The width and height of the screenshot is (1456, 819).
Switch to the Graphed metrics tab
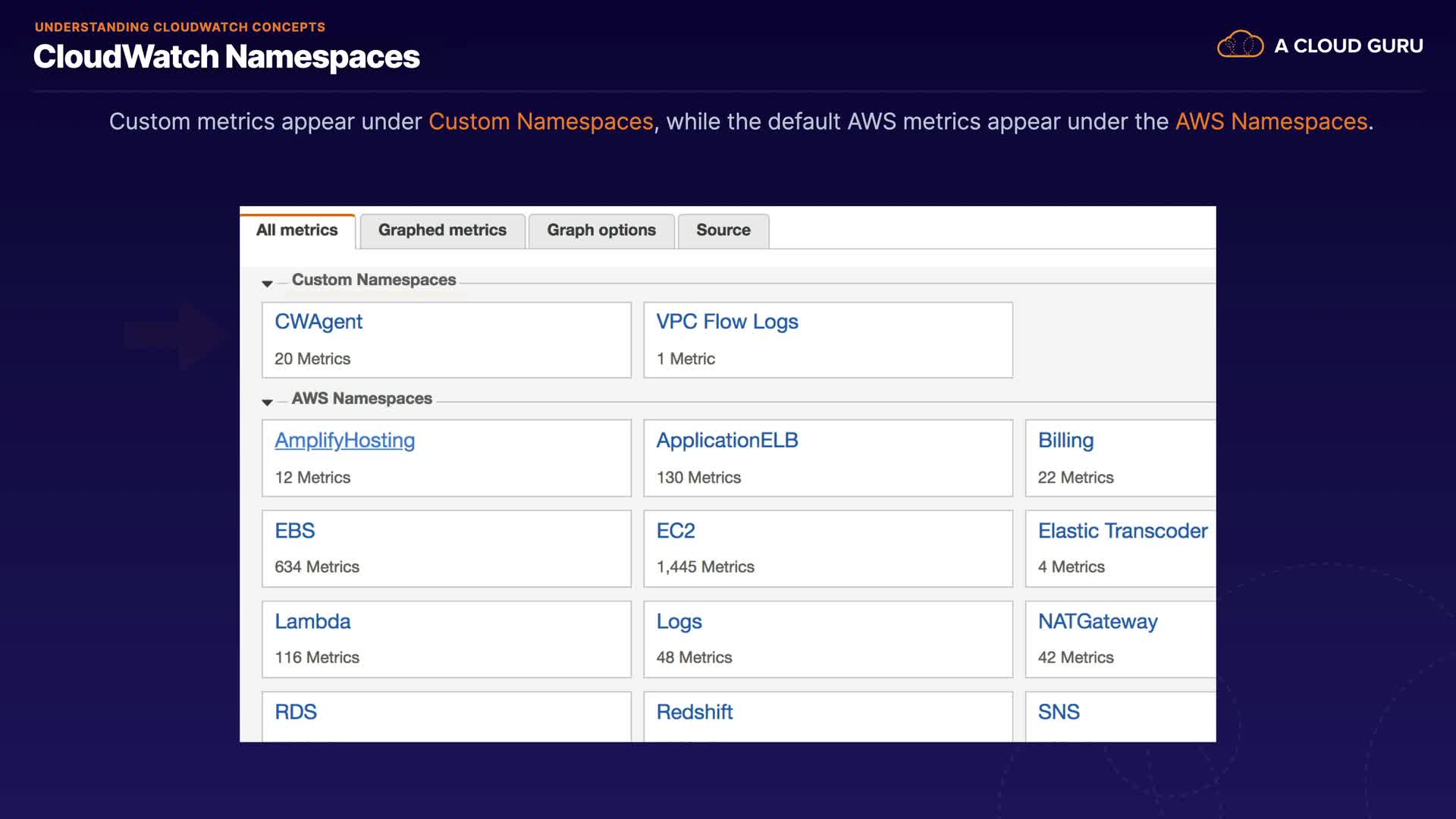tap(442, 231)
